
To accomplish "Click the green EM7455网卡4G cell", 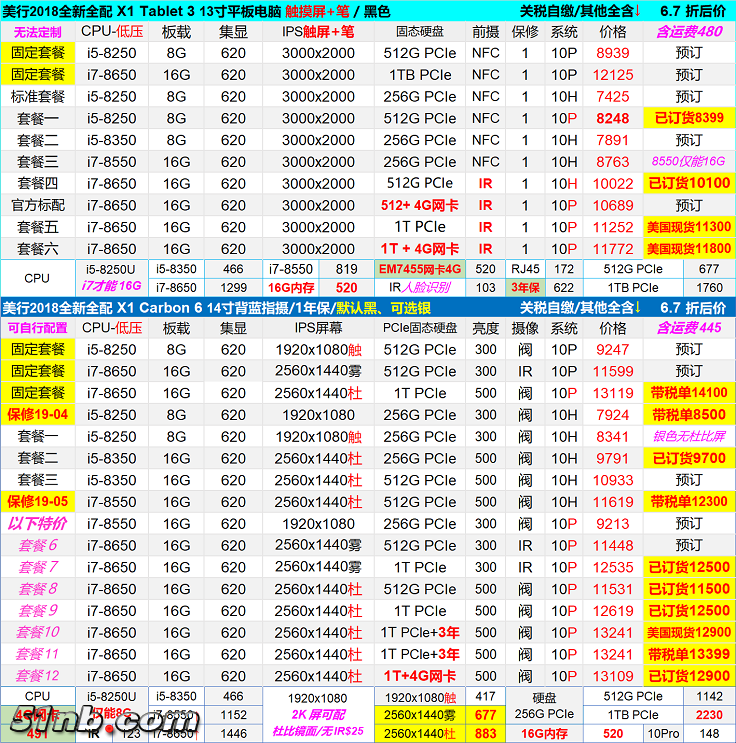I will 419,269.
